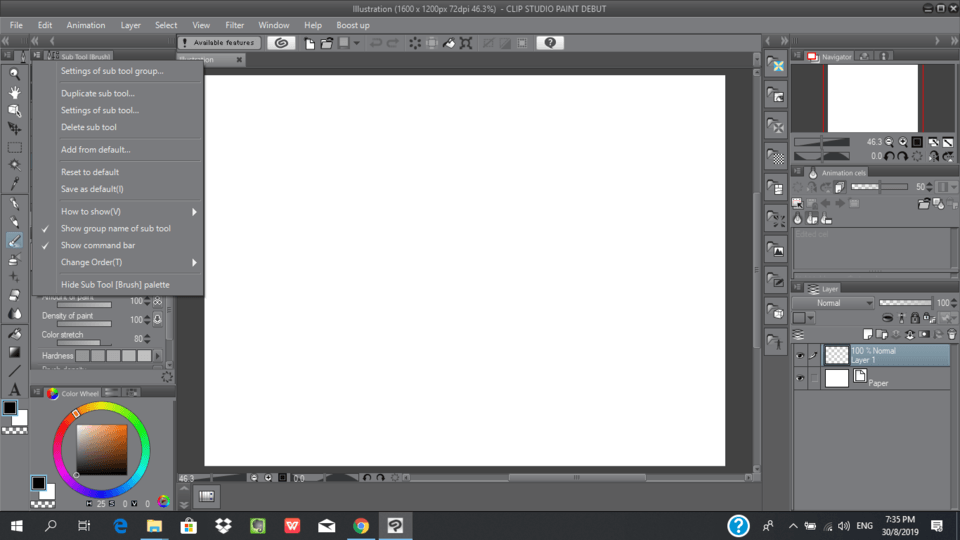Toggle Show command bar option

pyautogui.click(x=98, y=245)
